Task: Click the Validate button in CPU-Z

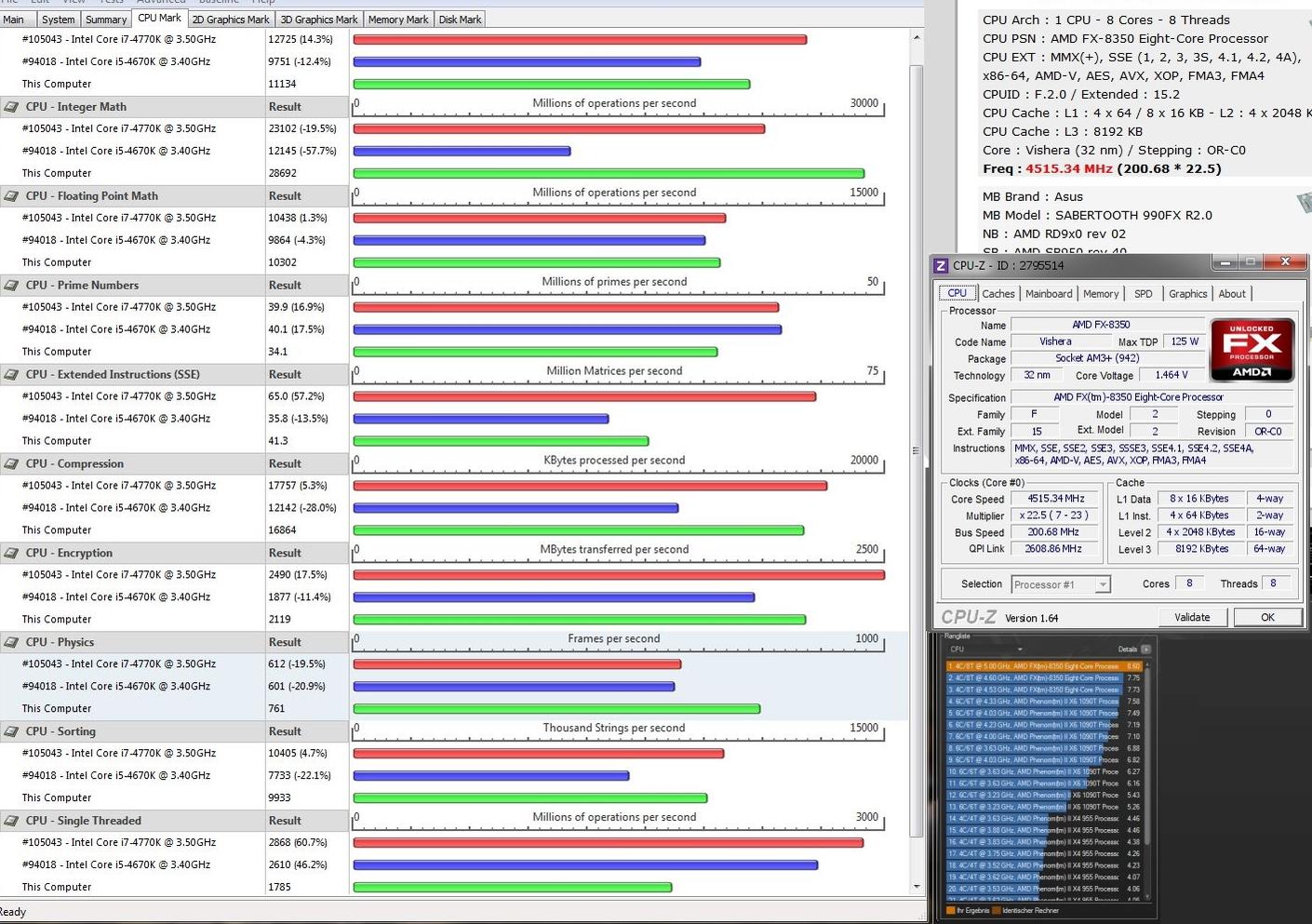Action: pos(1192,617)
